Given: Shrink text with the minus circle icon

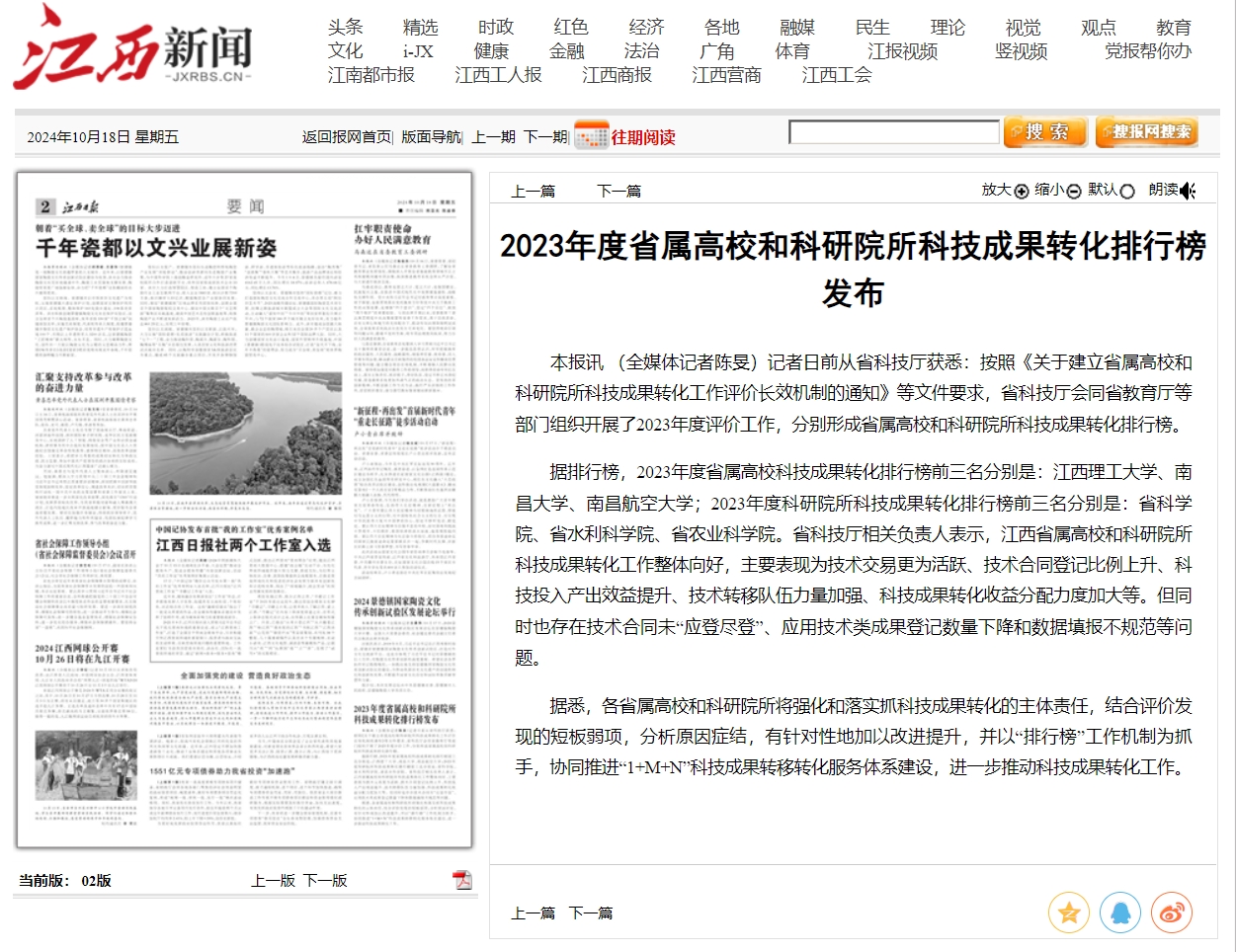Looking at the screenshot, I should (1074, 192).
